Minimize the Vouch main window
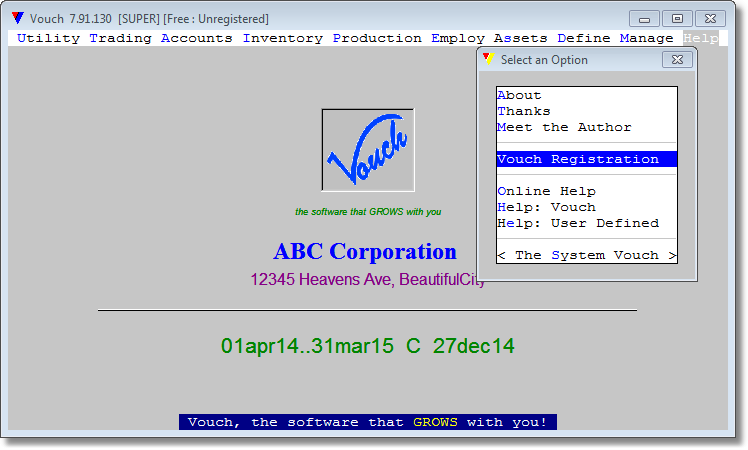This screenshot has height=450, width=748. tap(644, 19)
